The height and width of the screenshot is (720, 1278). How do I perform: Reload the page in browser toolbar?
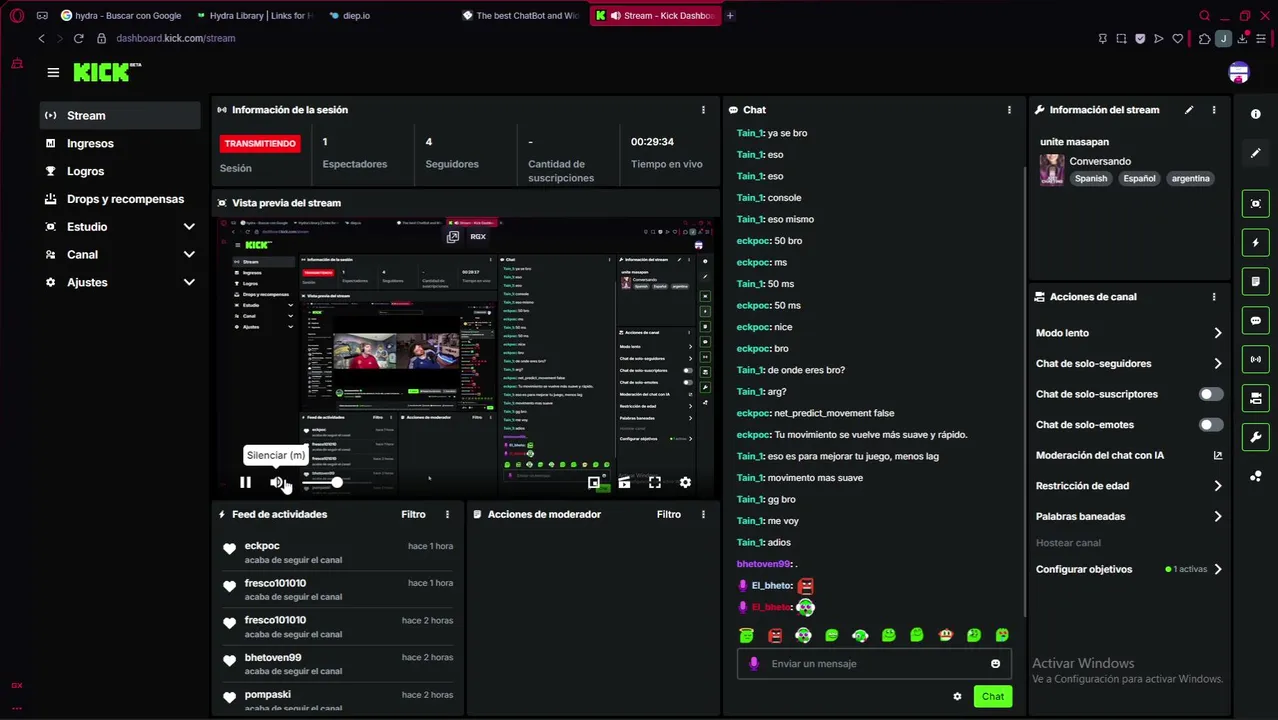[78, 38]
